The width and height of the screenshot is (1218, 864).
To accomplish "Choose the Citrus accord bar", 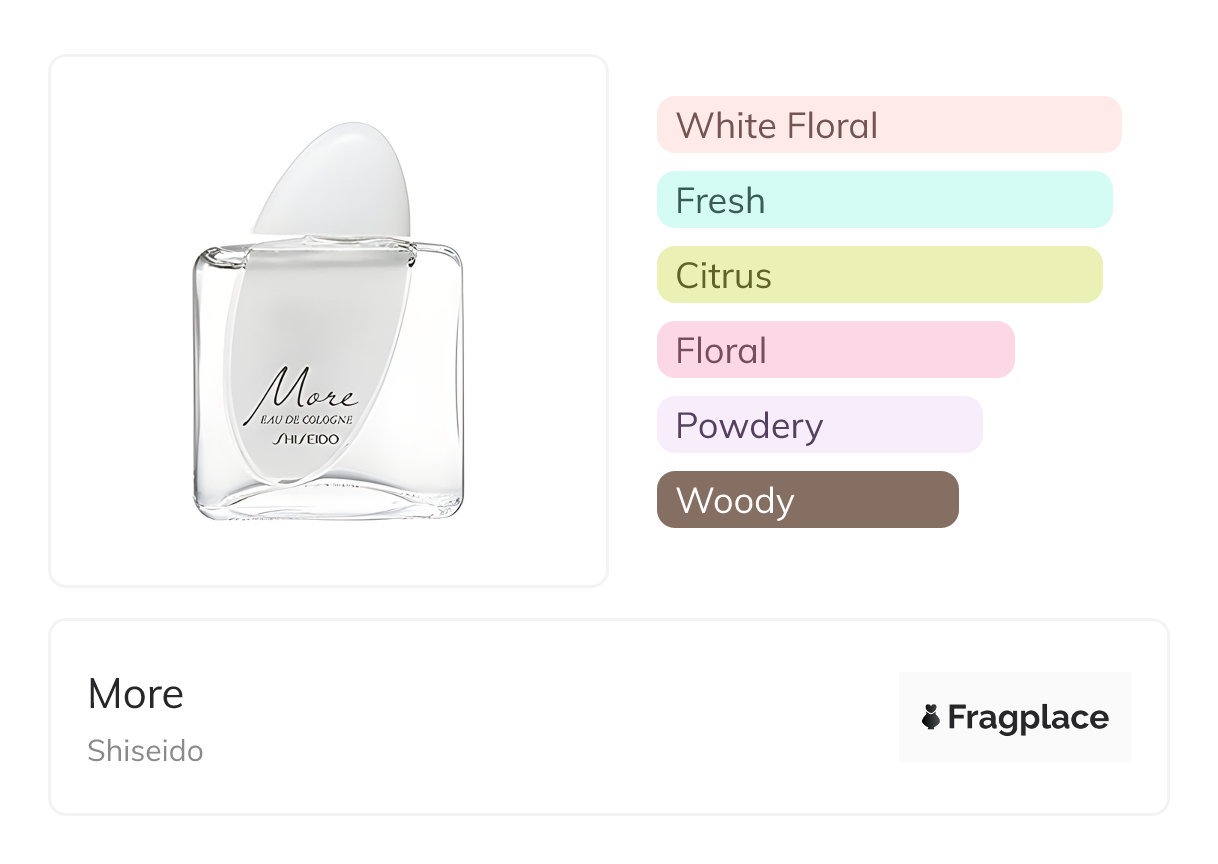I will pyautogui.click(x=880, y=275).
